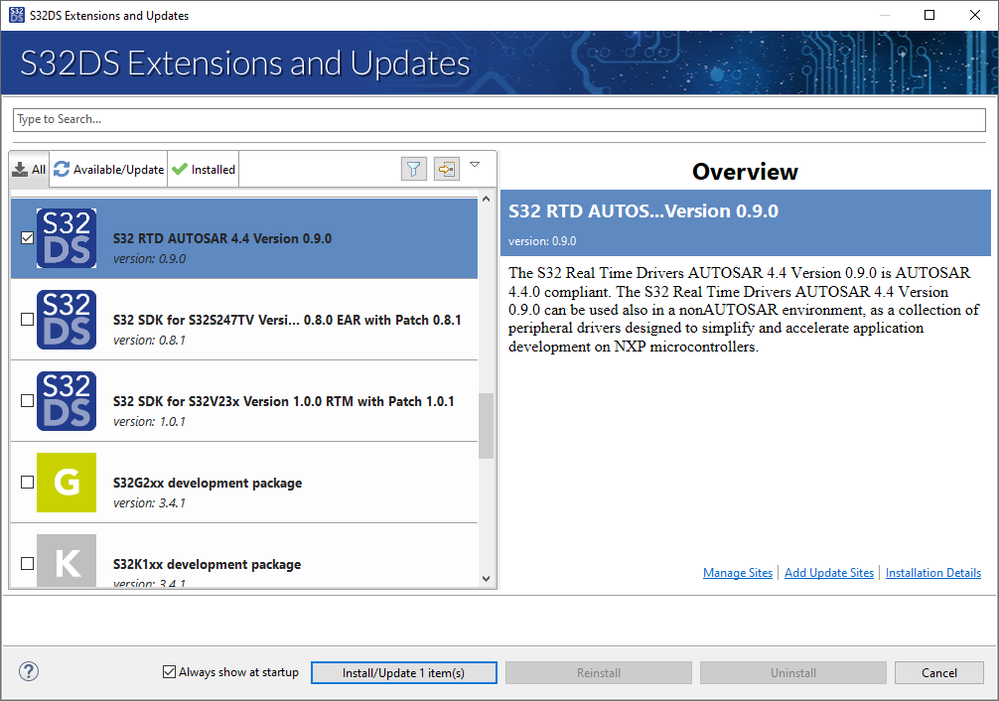The image size is (999, 701).
Task: Click the S32DS logo of S32V23x SDK
Action: pos(66,401)
